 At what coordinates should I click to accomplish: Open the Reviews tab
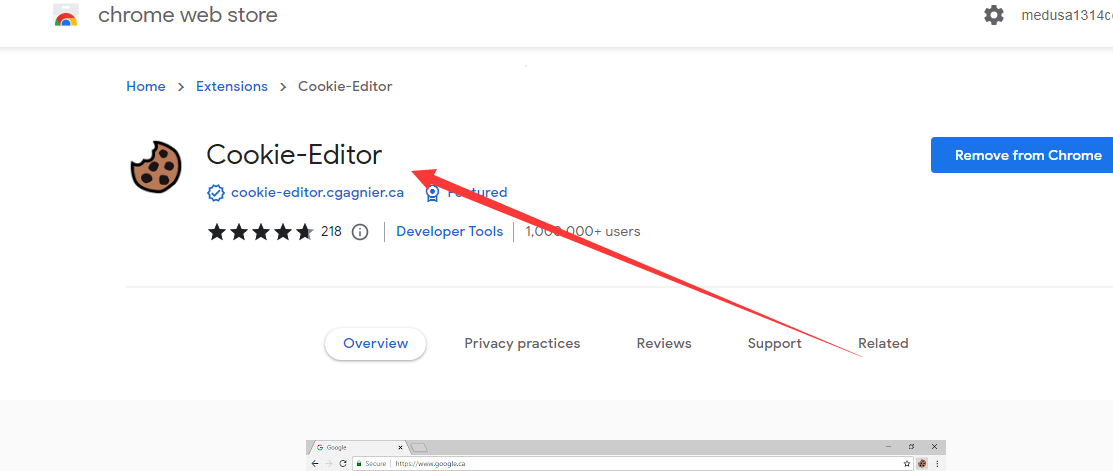[664, 343]
